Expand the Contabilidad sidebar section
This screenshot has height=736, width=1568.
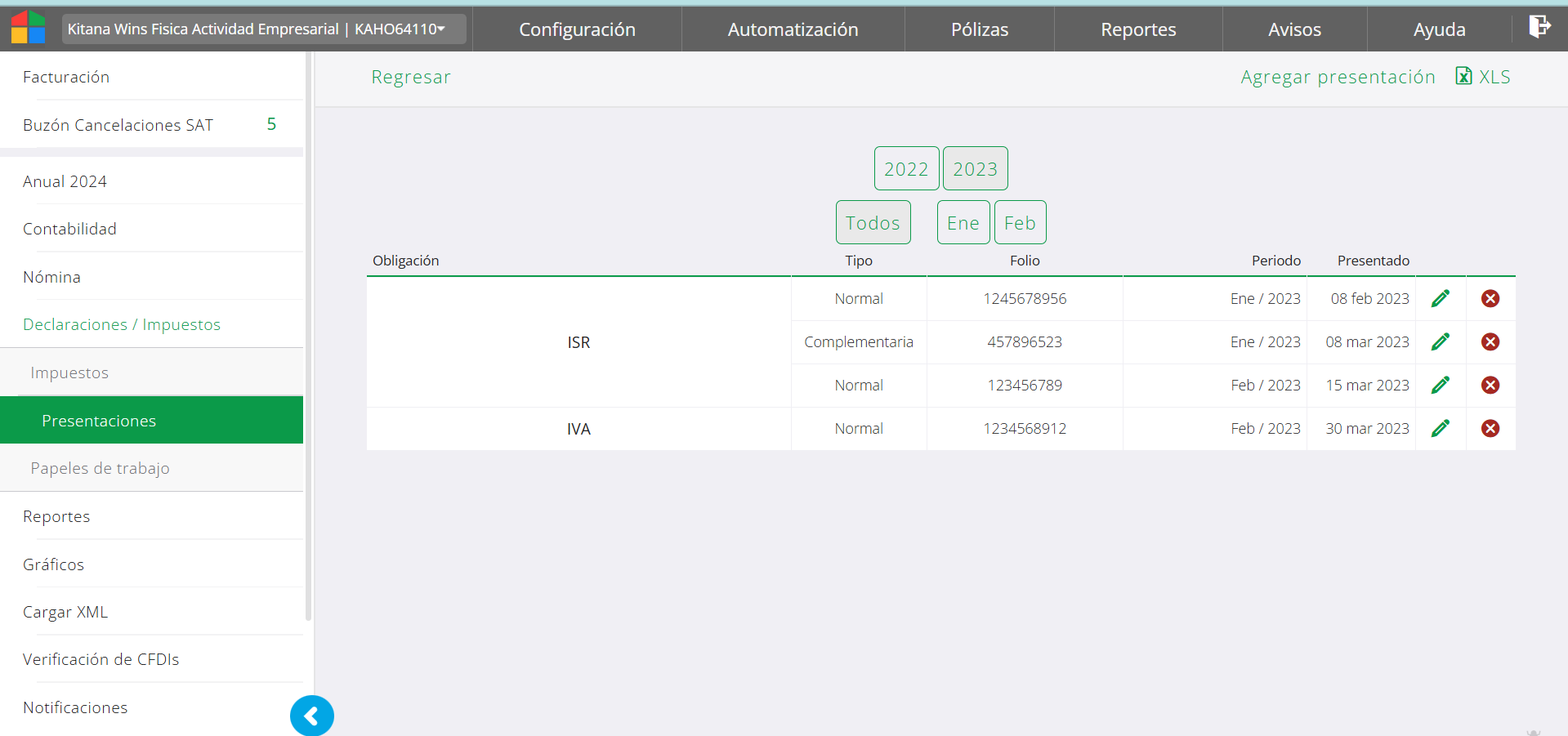69,229
